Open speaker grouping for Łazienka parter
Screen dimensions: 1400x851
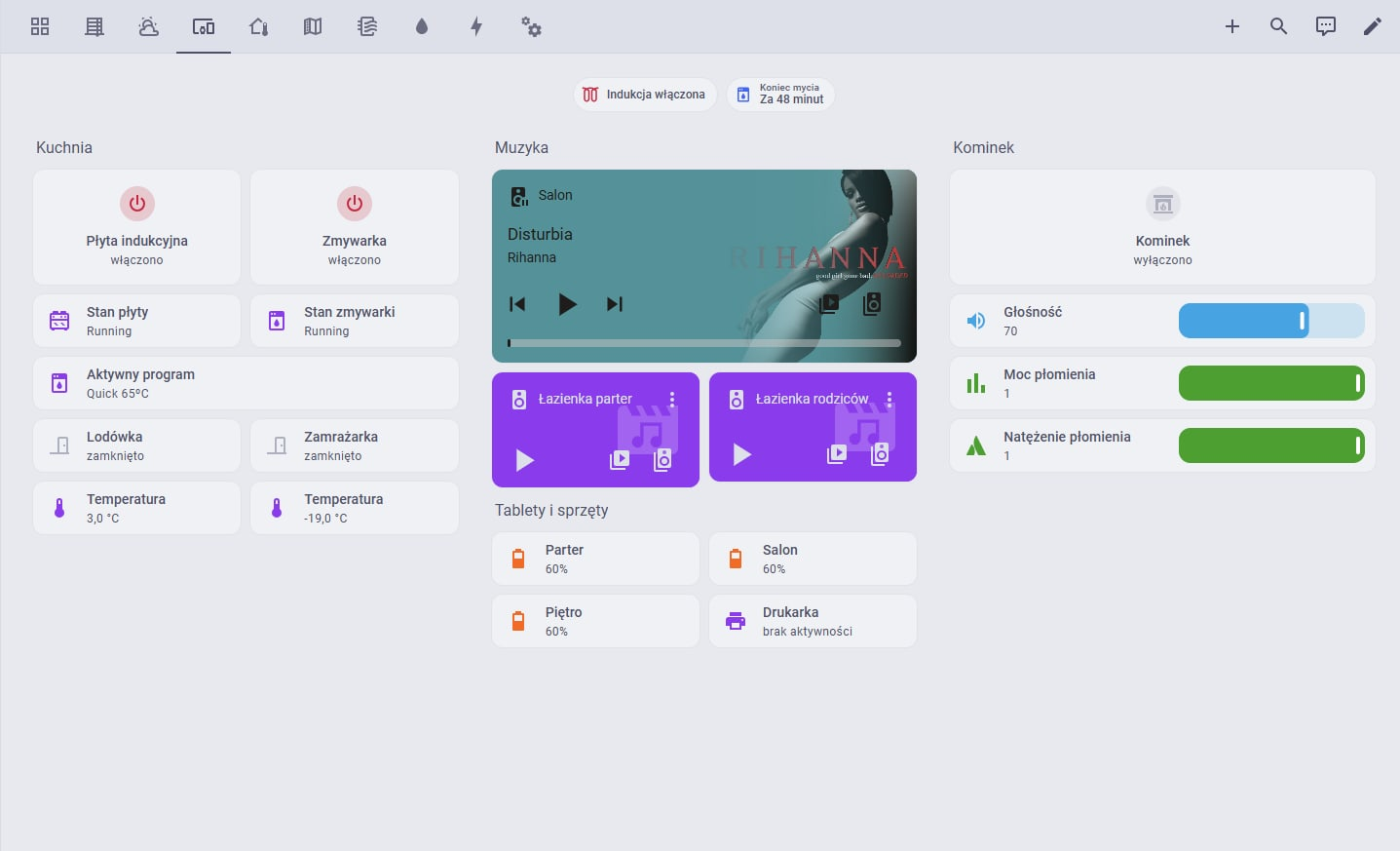(662, 460)
